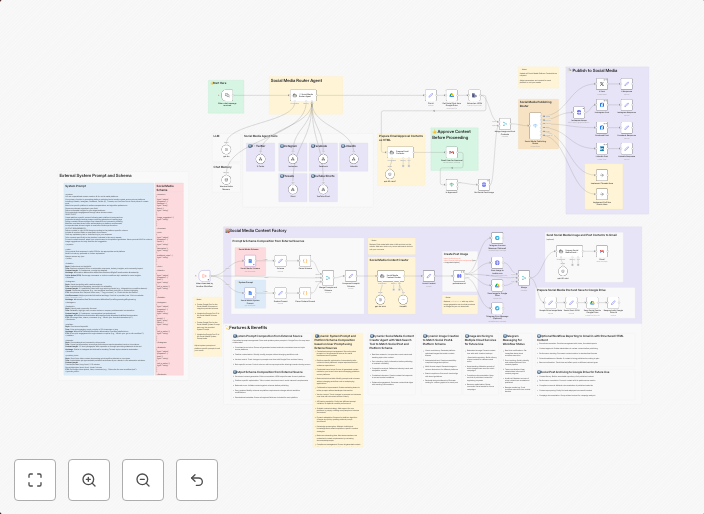Click the Publish to Social Media heading
The width and height of the screenshot is (704, 514).
pyautogui.click(x=595, y=70)
